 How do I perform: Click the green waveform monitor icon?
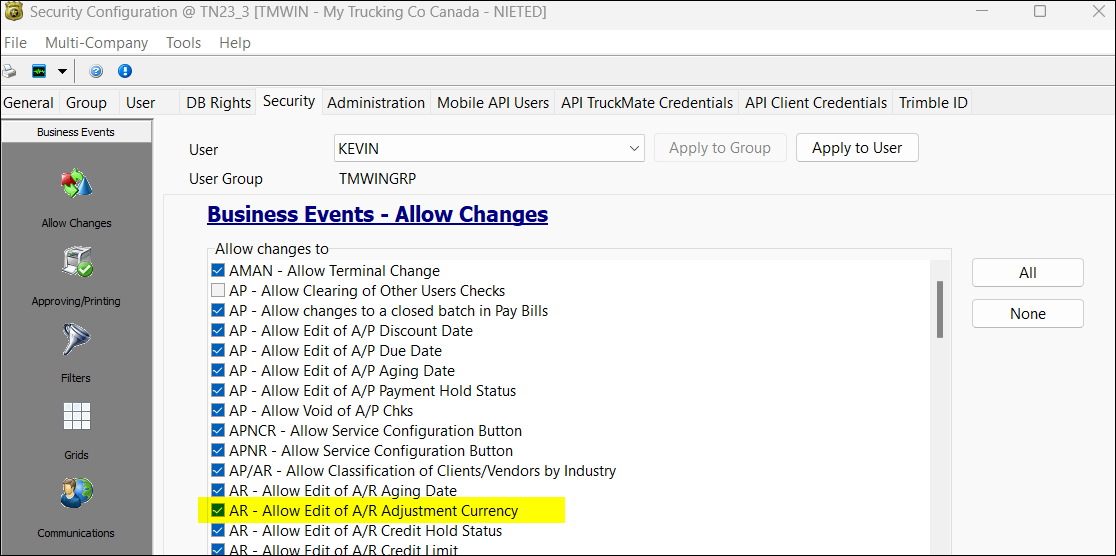[40, 71]
